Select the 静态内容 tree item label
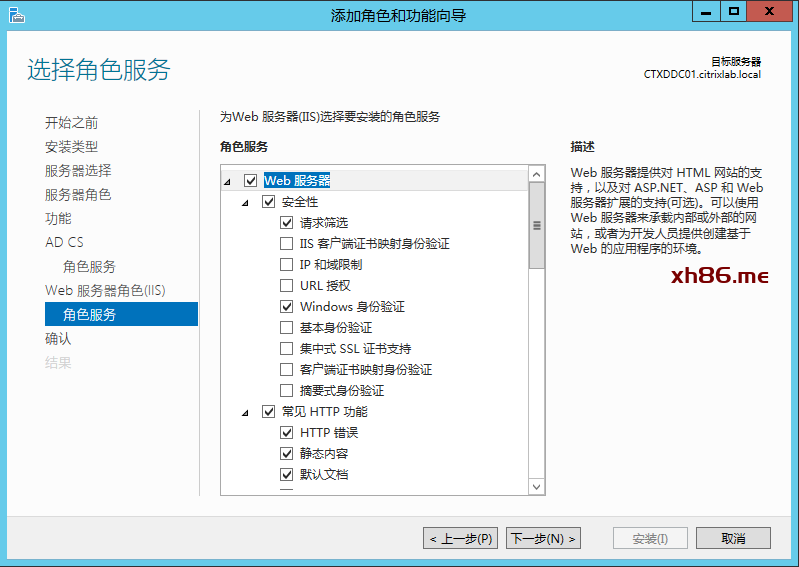Screen dimensions: 799x567 324,454
